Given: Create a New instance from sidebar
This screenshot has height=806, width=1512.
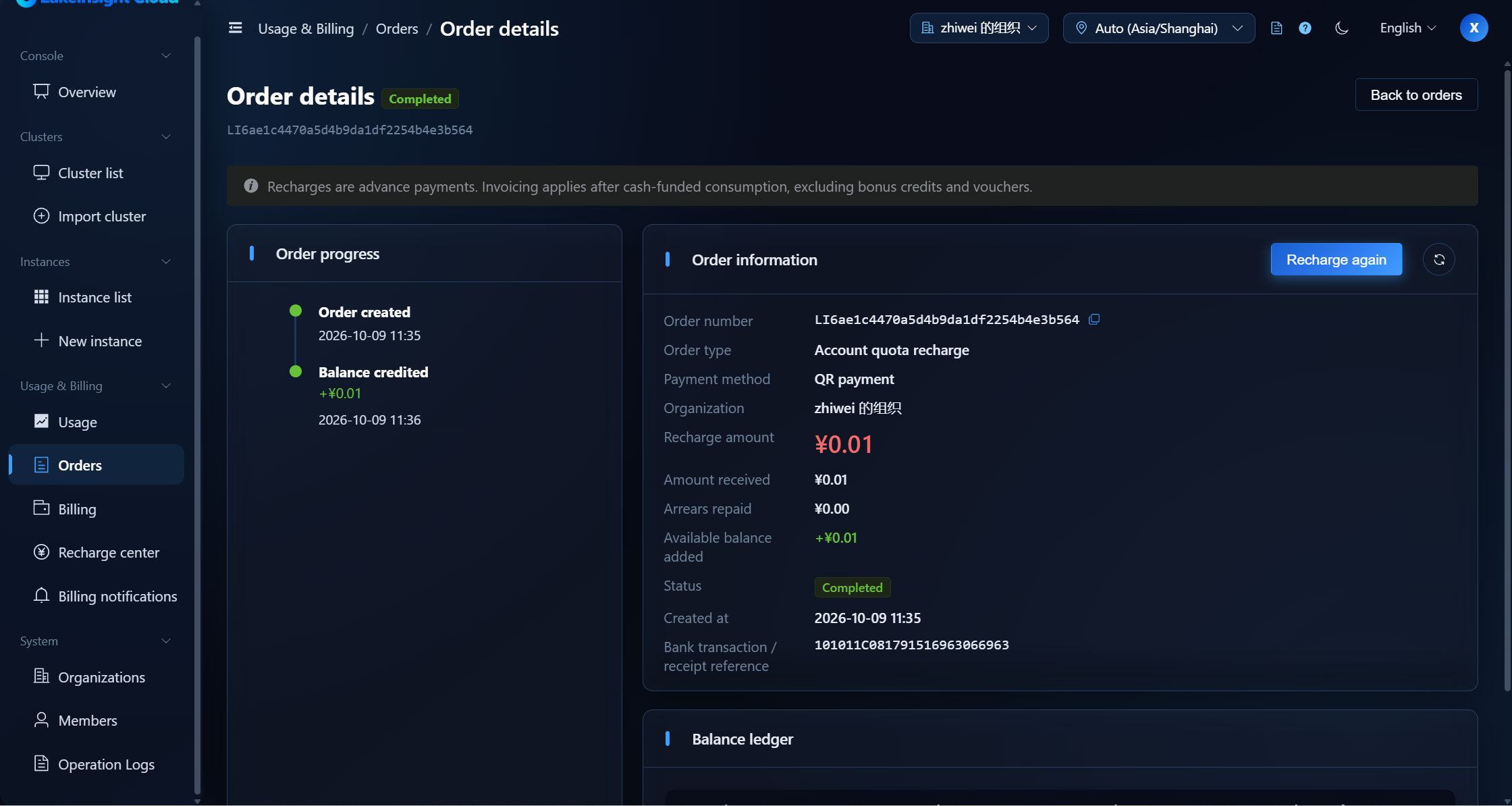Looking at the screenshot, I should click(96, 341).
